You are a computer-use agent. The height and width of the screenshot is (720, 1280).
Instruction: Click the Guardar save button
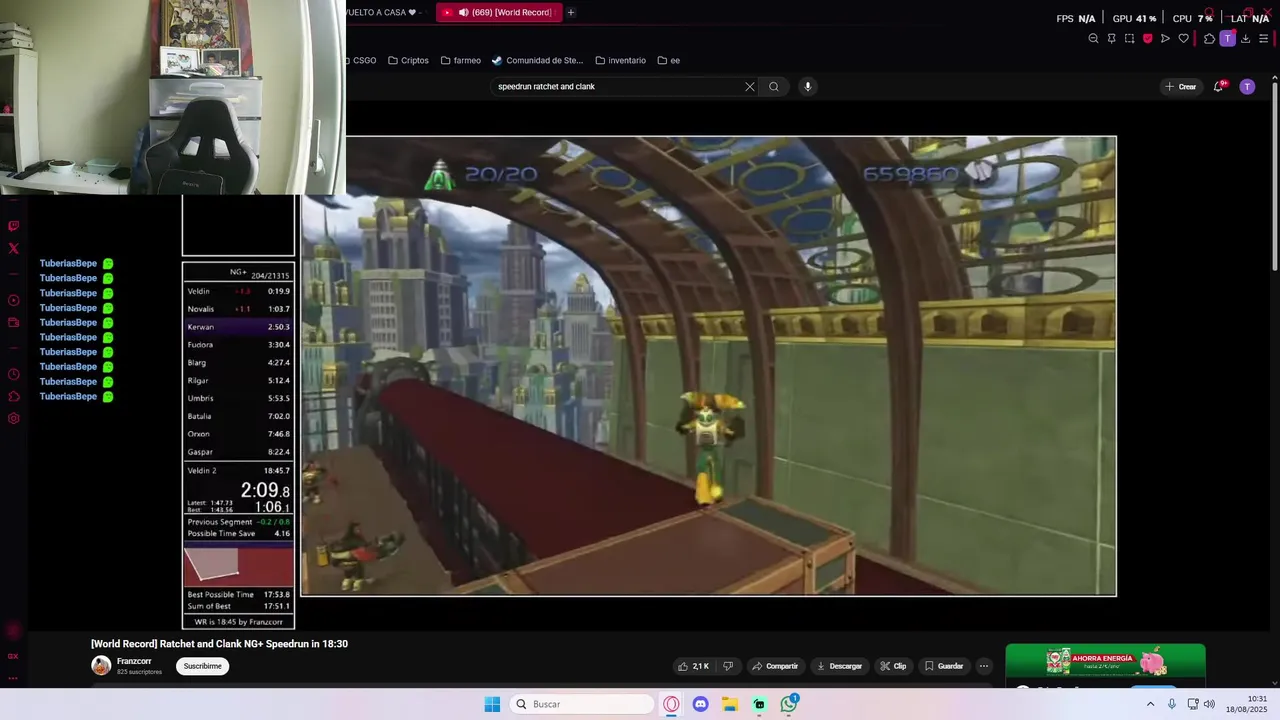(943, 666)
